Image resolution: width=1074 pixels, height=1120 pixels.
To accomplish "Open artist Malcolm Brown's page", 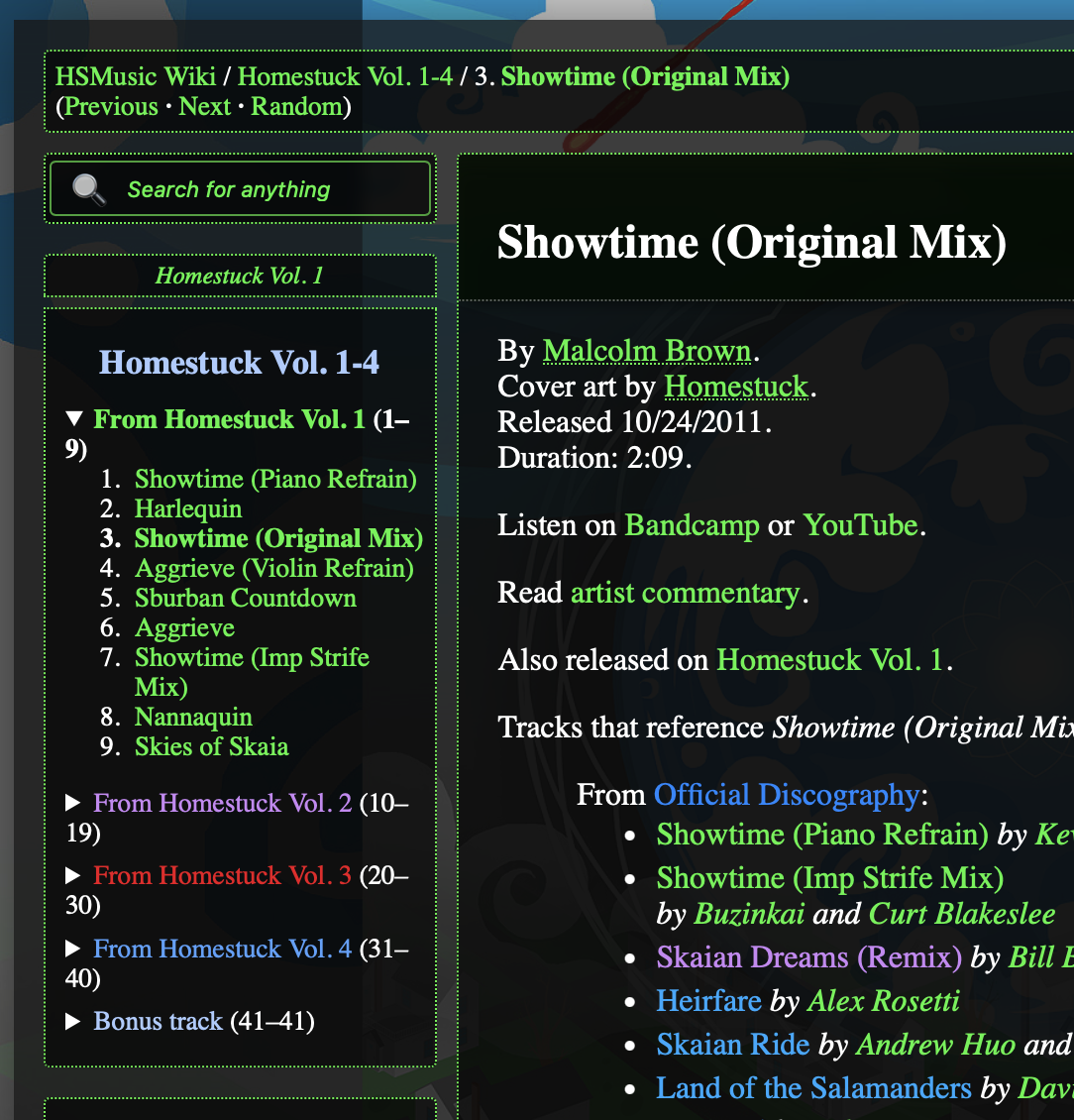I will 647,351.
